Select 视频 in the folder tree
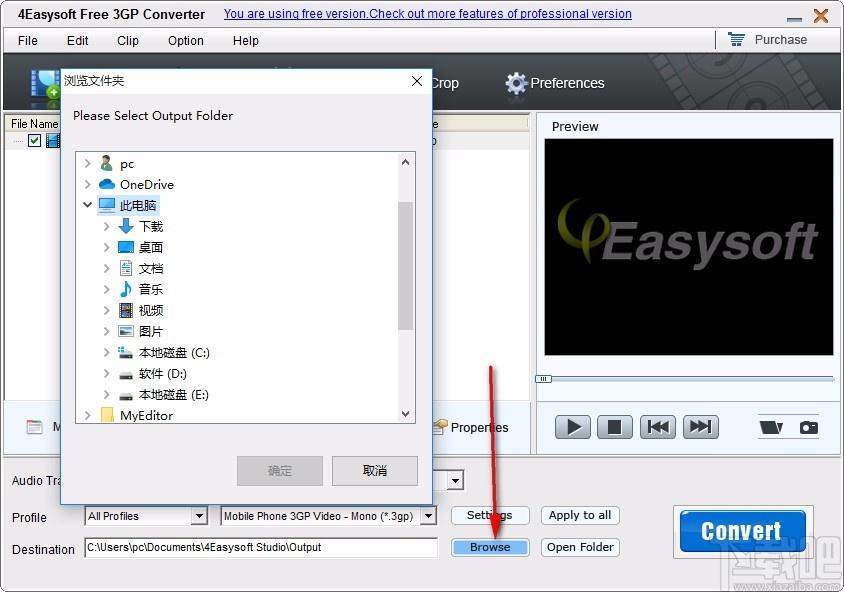 151,311
